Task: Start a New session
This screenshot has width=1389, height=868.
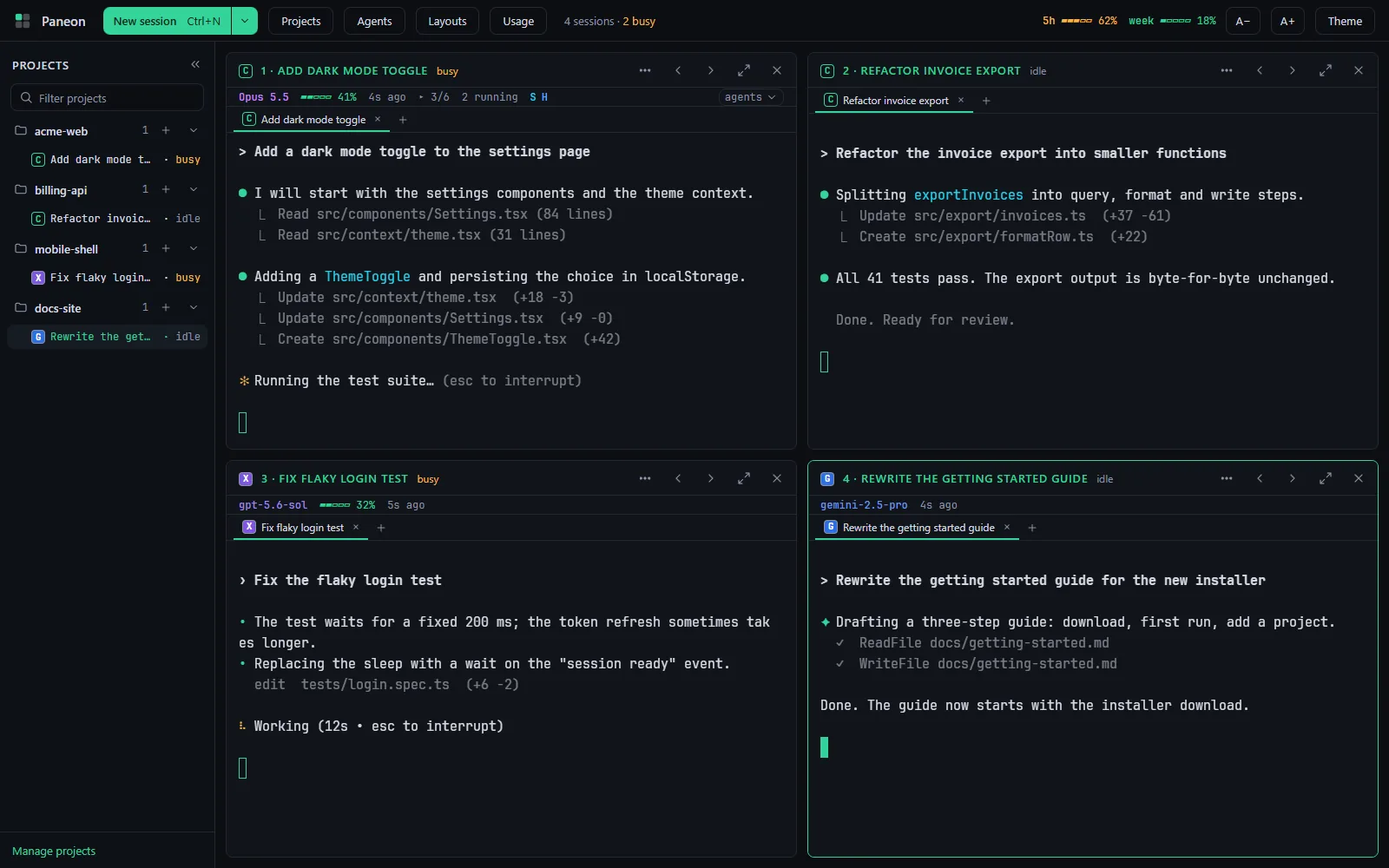Action: pos(167,21)
